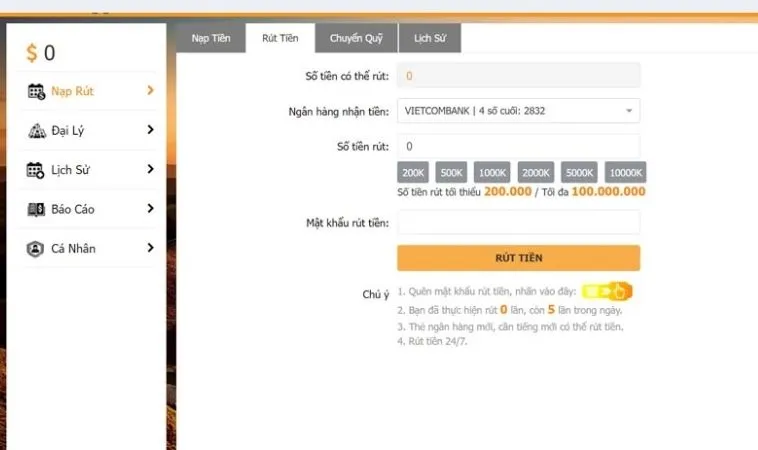Click the orange RÚT TIỀN button
The width and height of the screenshot is (758, 450).
coord(519,258)
